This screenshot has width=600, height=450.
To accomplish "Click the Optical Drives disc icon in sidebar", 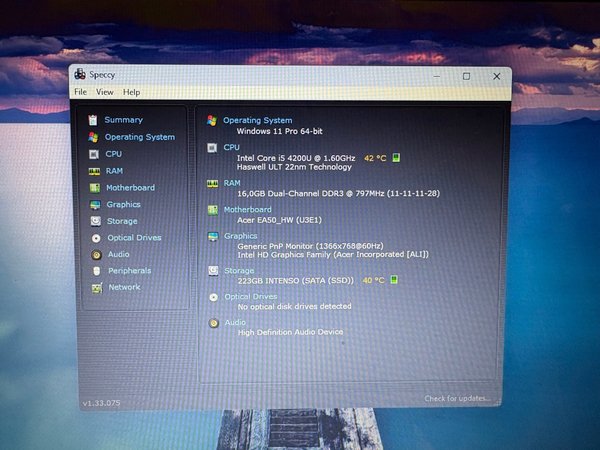I will click(96, 238).
